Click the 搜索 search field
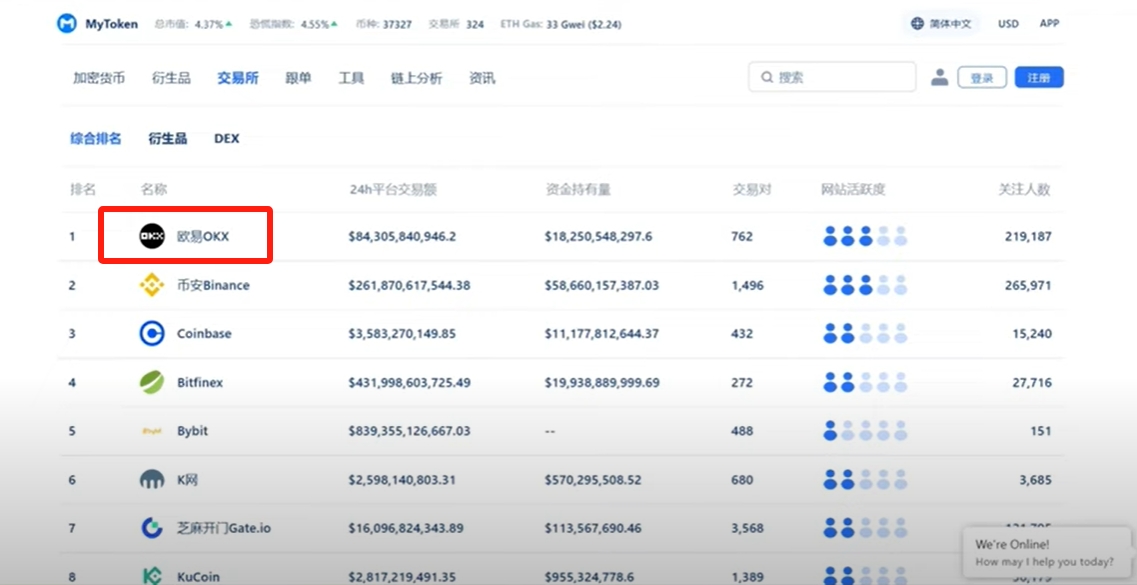Image resolution: width=1137 pixels, height=585 pixels. pyautogui.click(x=832, y=77)
